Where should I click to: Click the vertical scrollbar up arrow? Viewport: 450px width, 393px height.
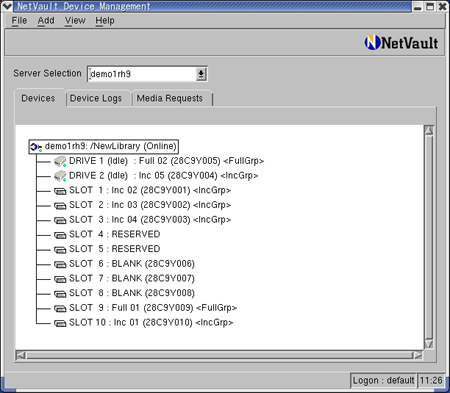429,131
